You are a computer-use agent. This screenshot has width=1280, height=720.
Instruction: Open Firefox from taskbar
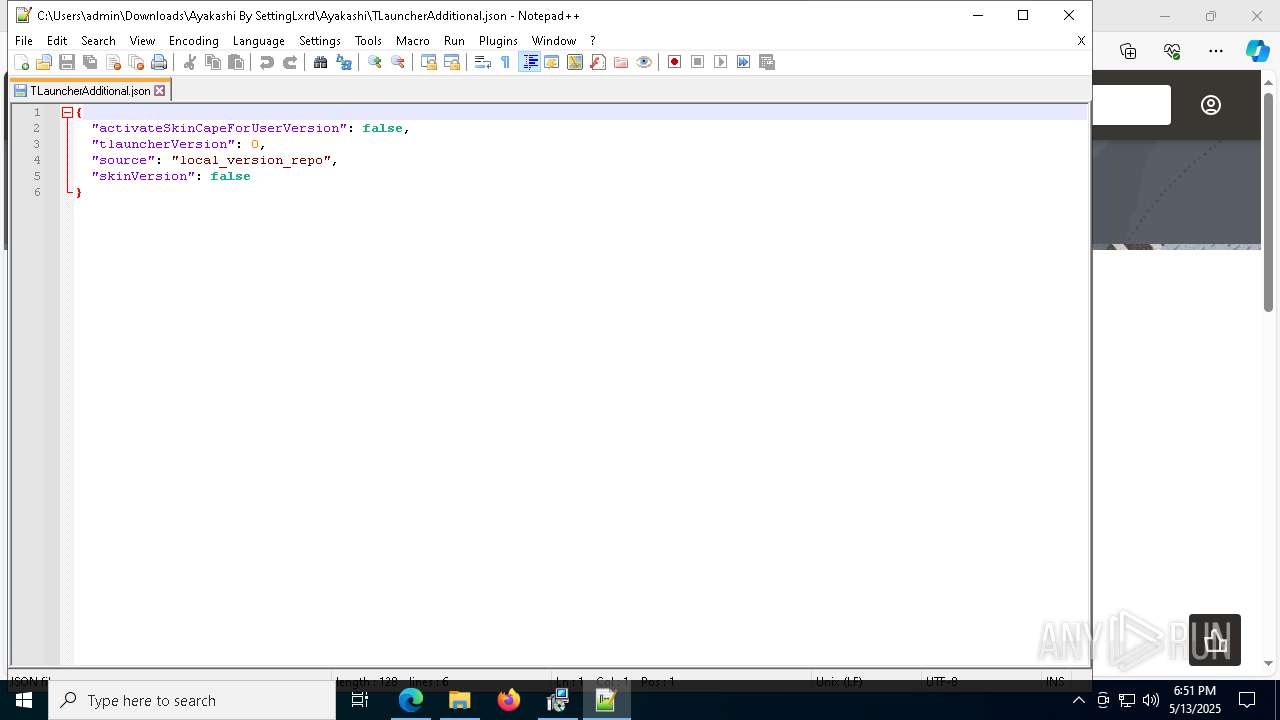click(508, 700)
